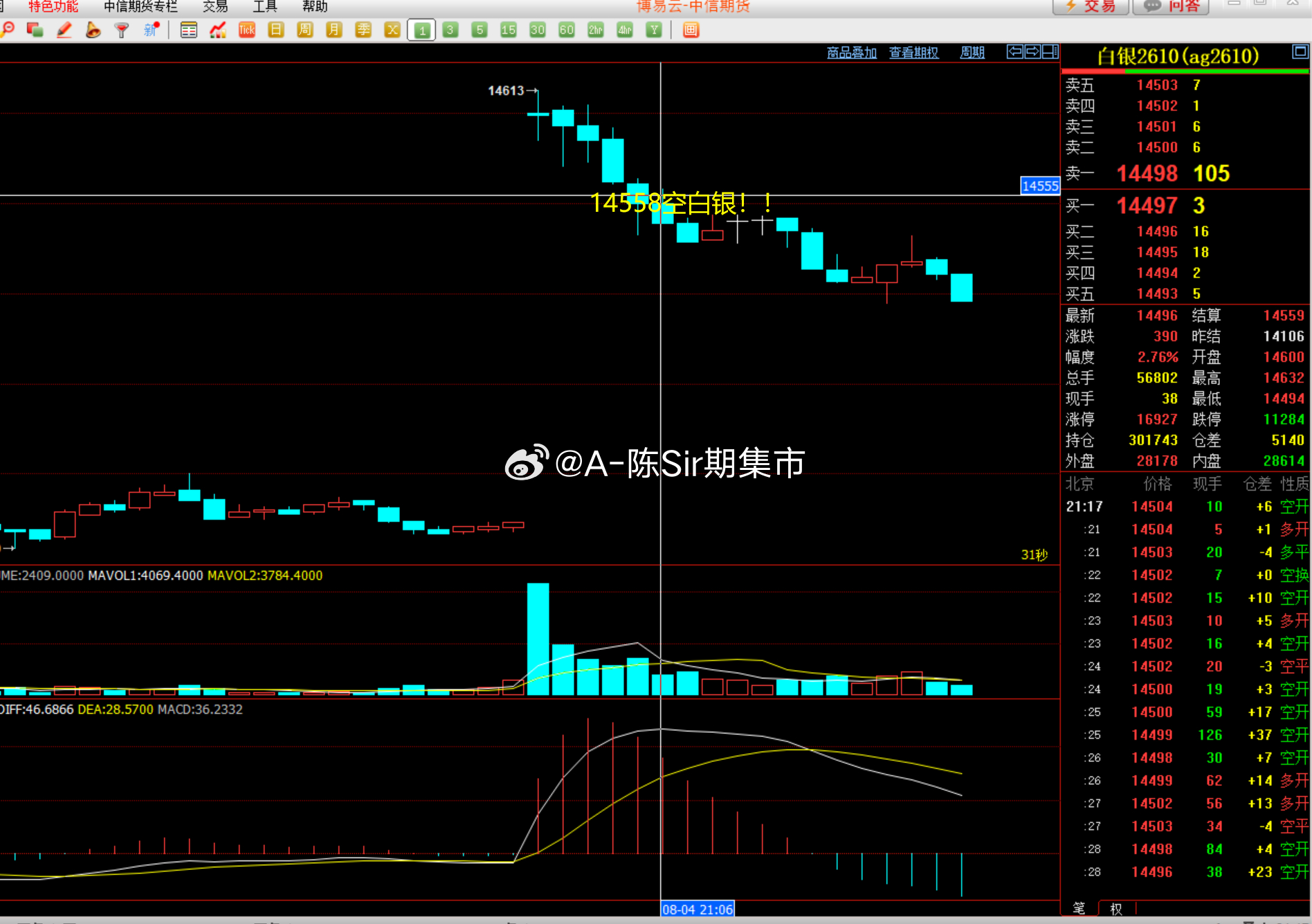Screen dimensions: 1312x924
Task: Click the 查看期权 link
Action: tap(913, 53)
